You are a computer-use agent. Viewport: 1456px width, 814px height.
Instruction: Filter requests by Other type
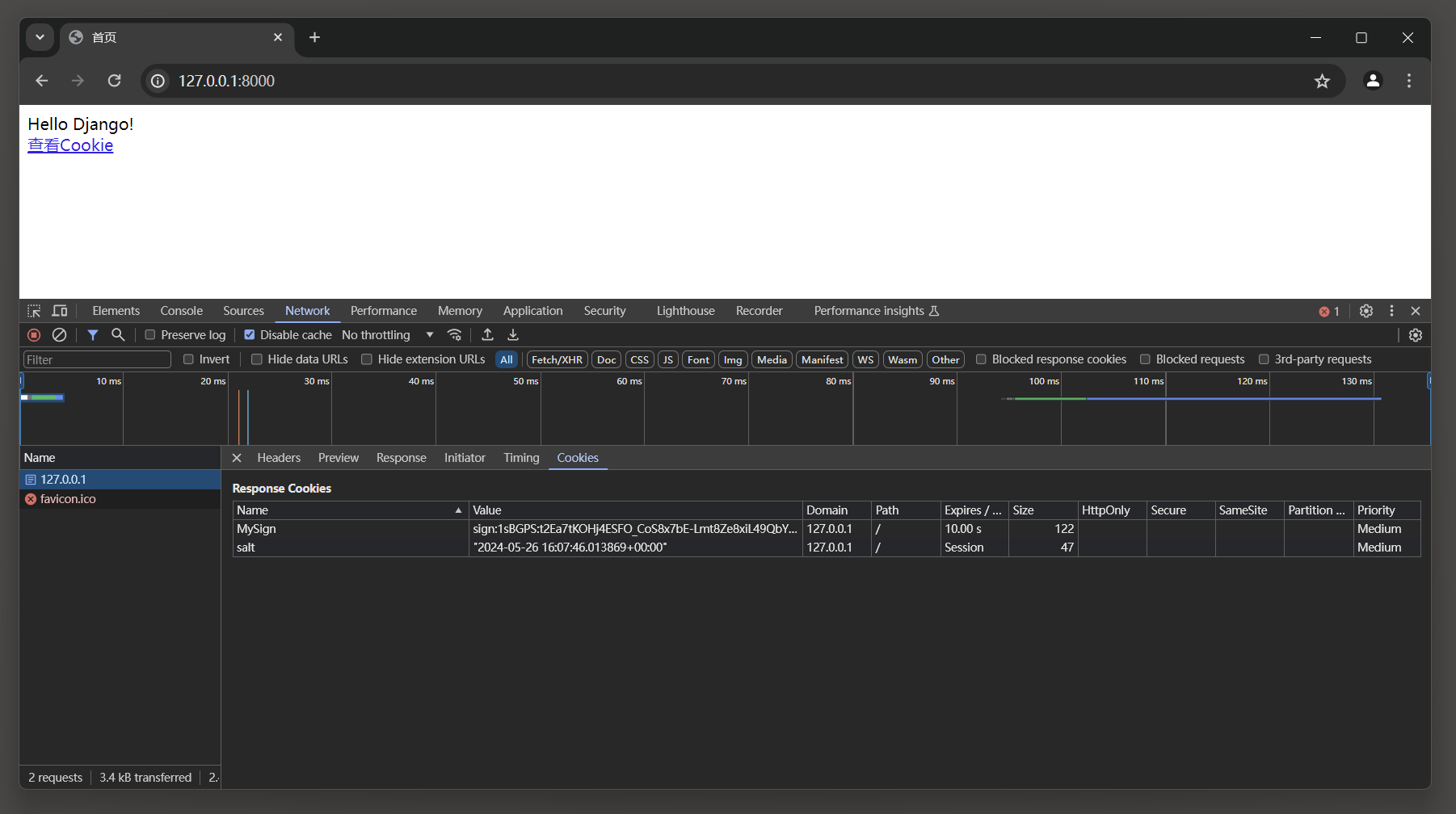pyautogui.click(x=945, y=359)
